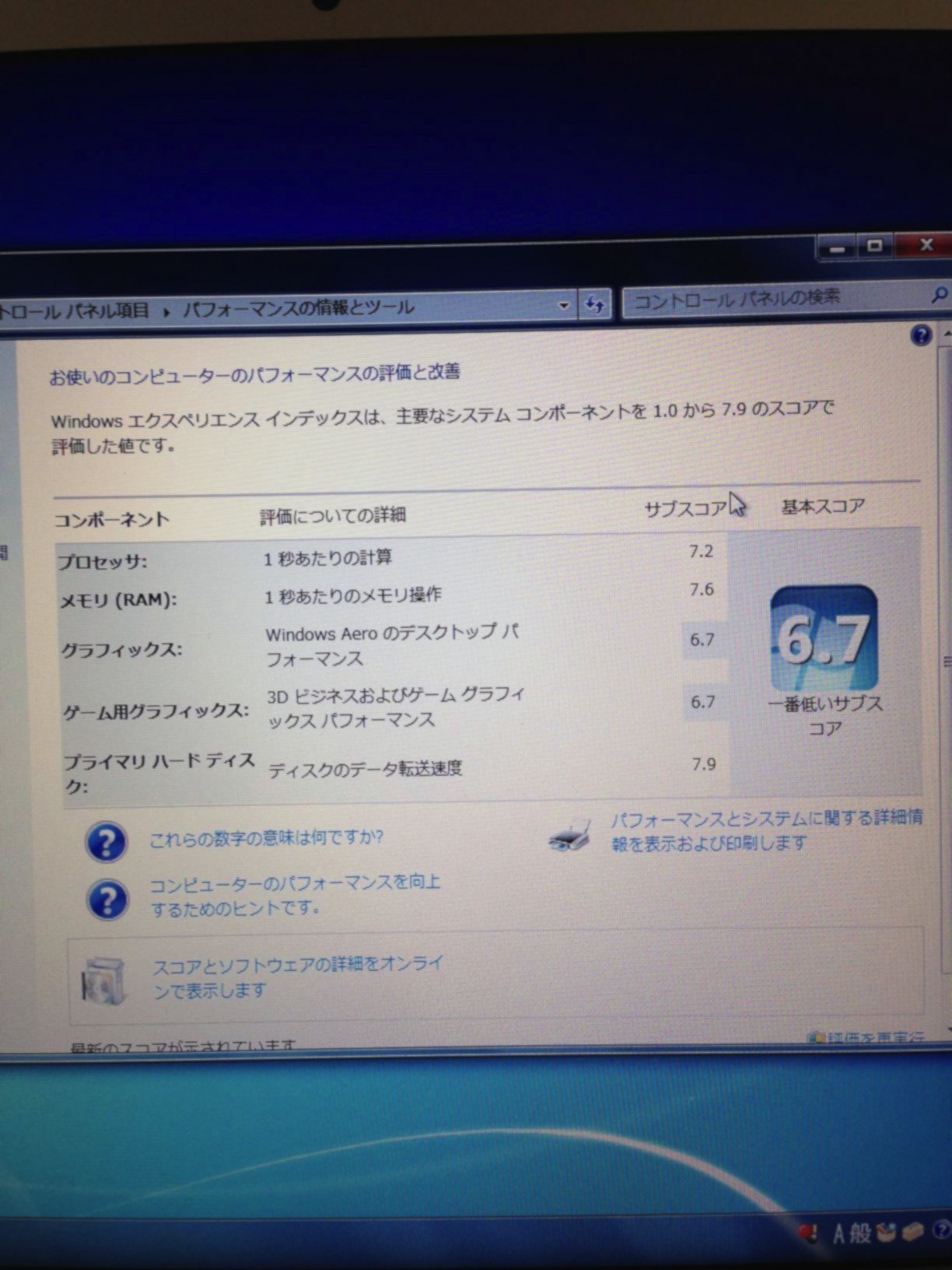Click the software box icon beside スコアとソフトウェア link
Viewport: 952px width, 1270px height.
click(104, 980)
